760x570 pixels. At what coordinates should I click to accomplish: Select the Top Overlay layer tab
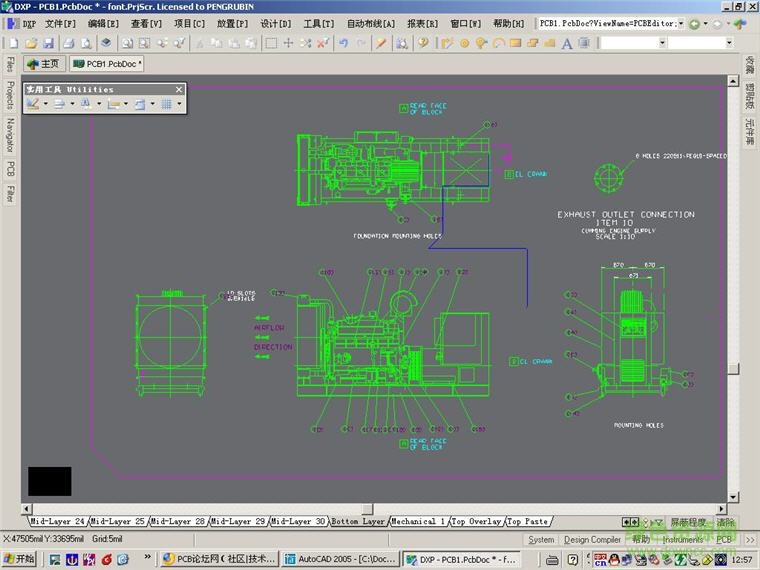click(476, 521)
